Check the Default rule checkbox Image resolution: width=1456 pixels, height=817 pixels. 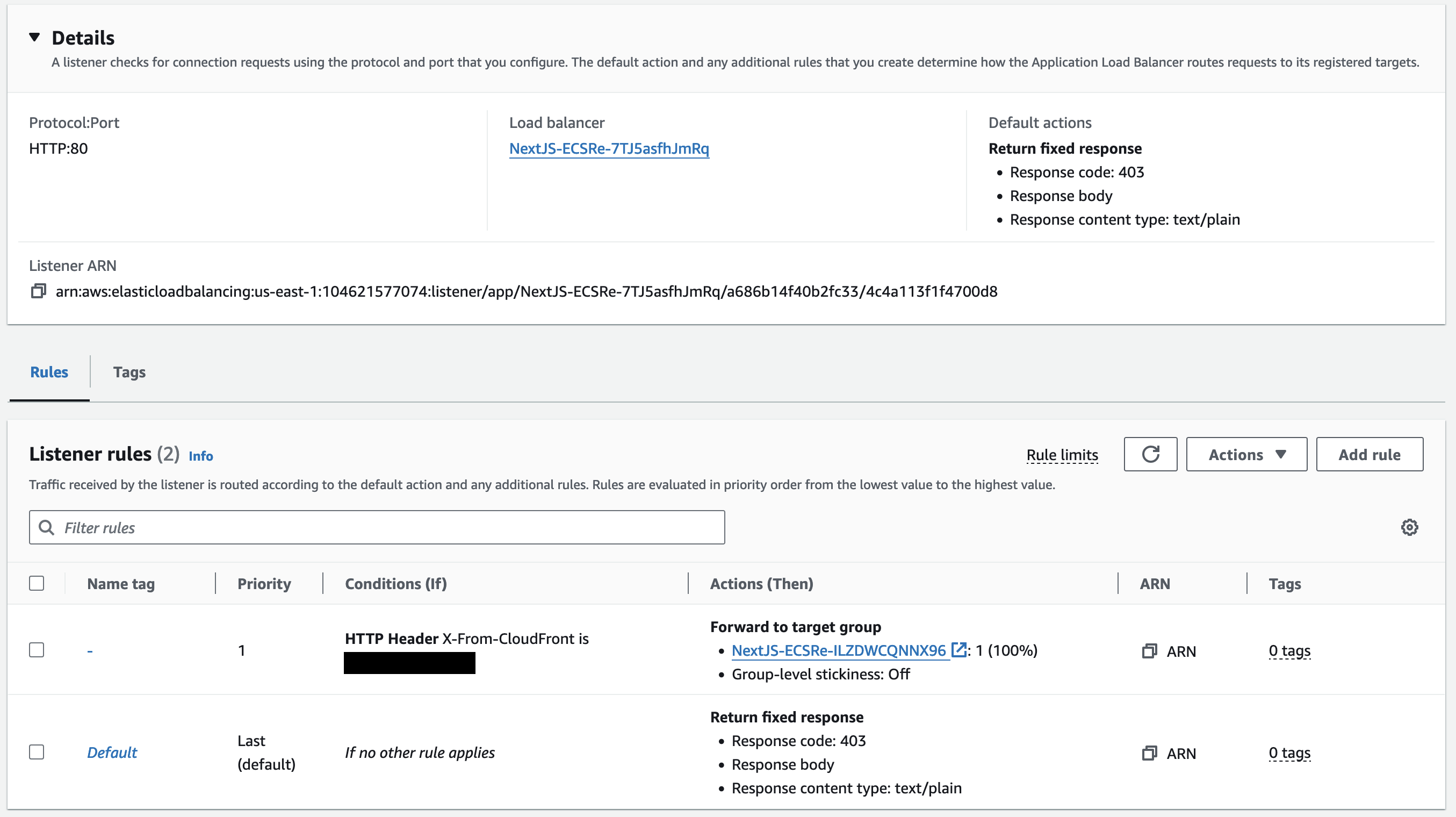(37, 752)
